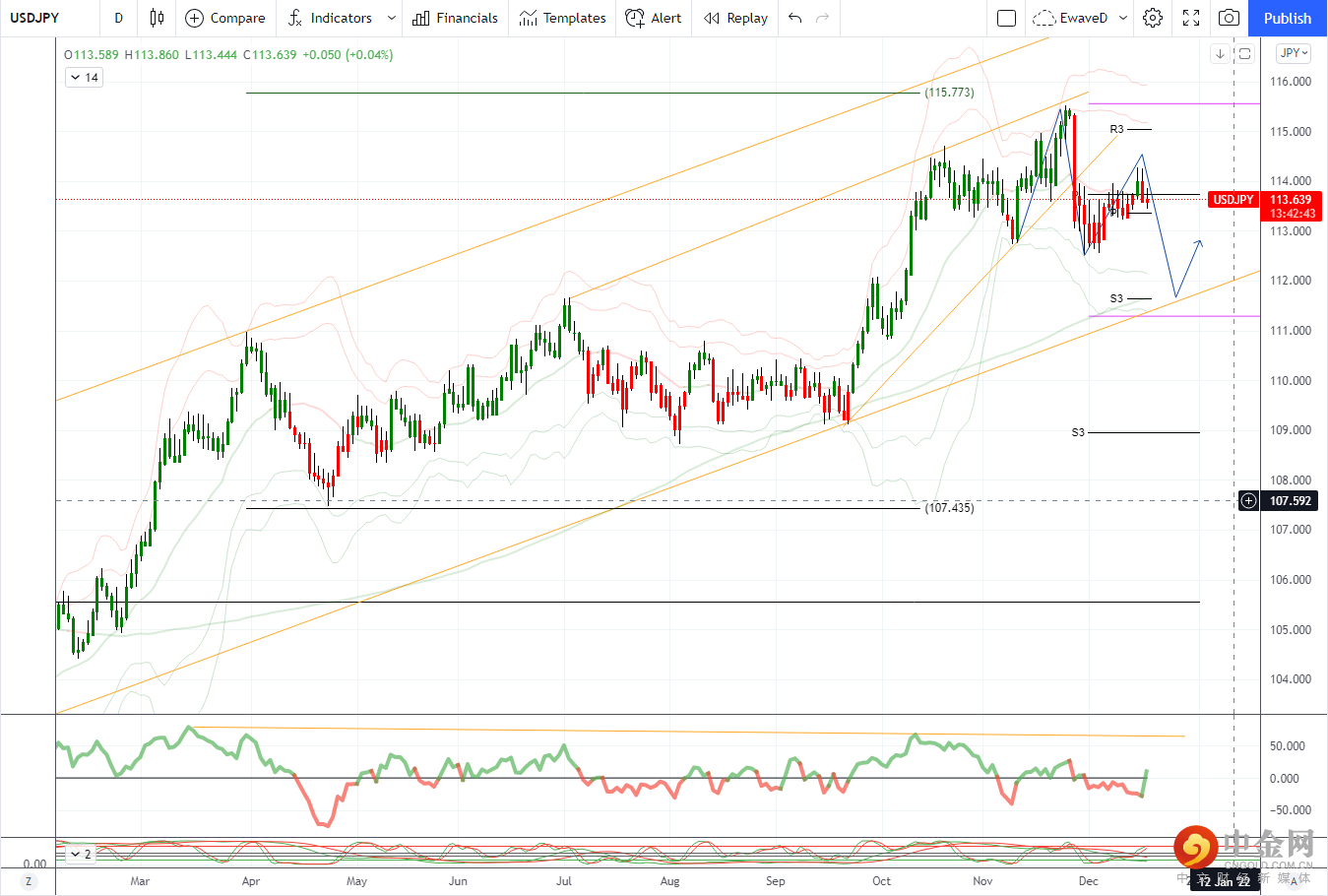The image size is (1328, 896).
Task: Open the D timeframe interval menu
Action: pyautogui.click(x=119, y=18)
